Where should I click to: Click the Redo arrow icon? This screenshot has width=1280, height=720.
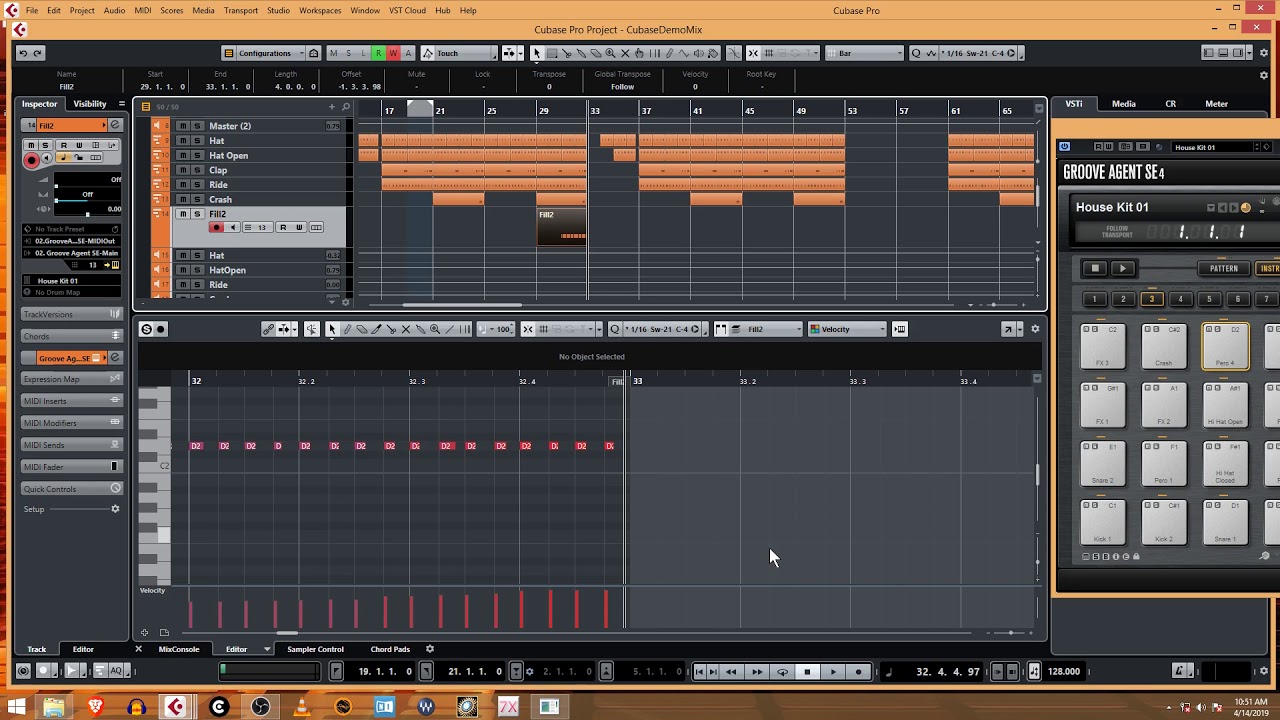pyautogui.click(x=38, y=53)
